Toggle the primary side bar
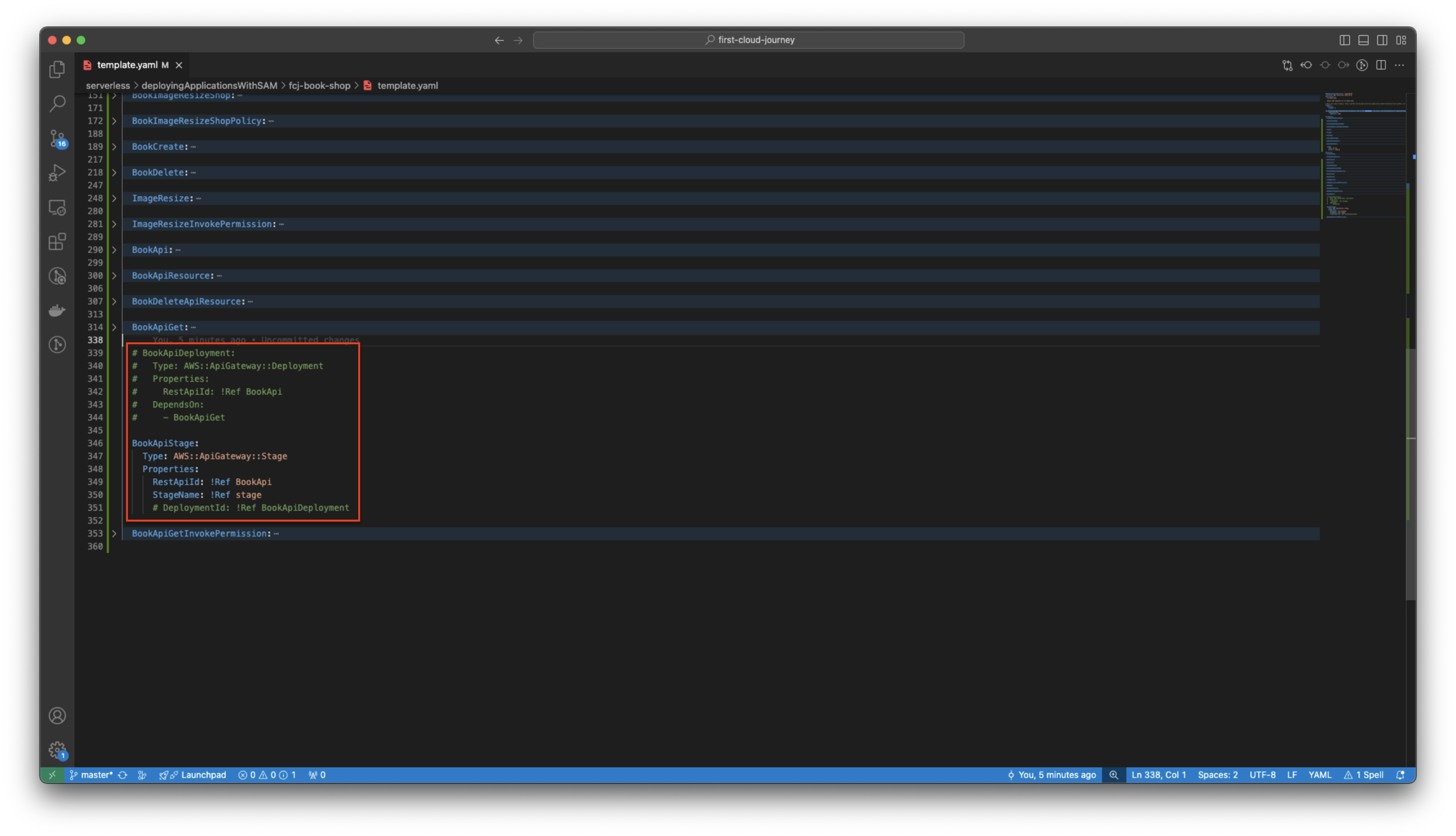 click(1345, 40)
